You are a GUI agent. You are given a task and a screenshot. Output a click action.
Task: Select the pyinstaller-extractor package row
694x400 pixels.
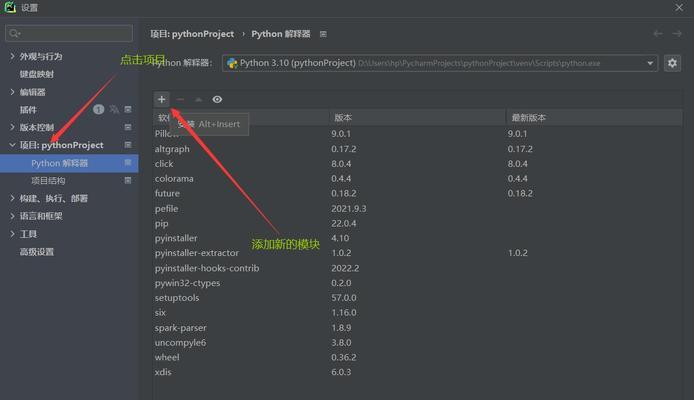[x=417, y=253]
